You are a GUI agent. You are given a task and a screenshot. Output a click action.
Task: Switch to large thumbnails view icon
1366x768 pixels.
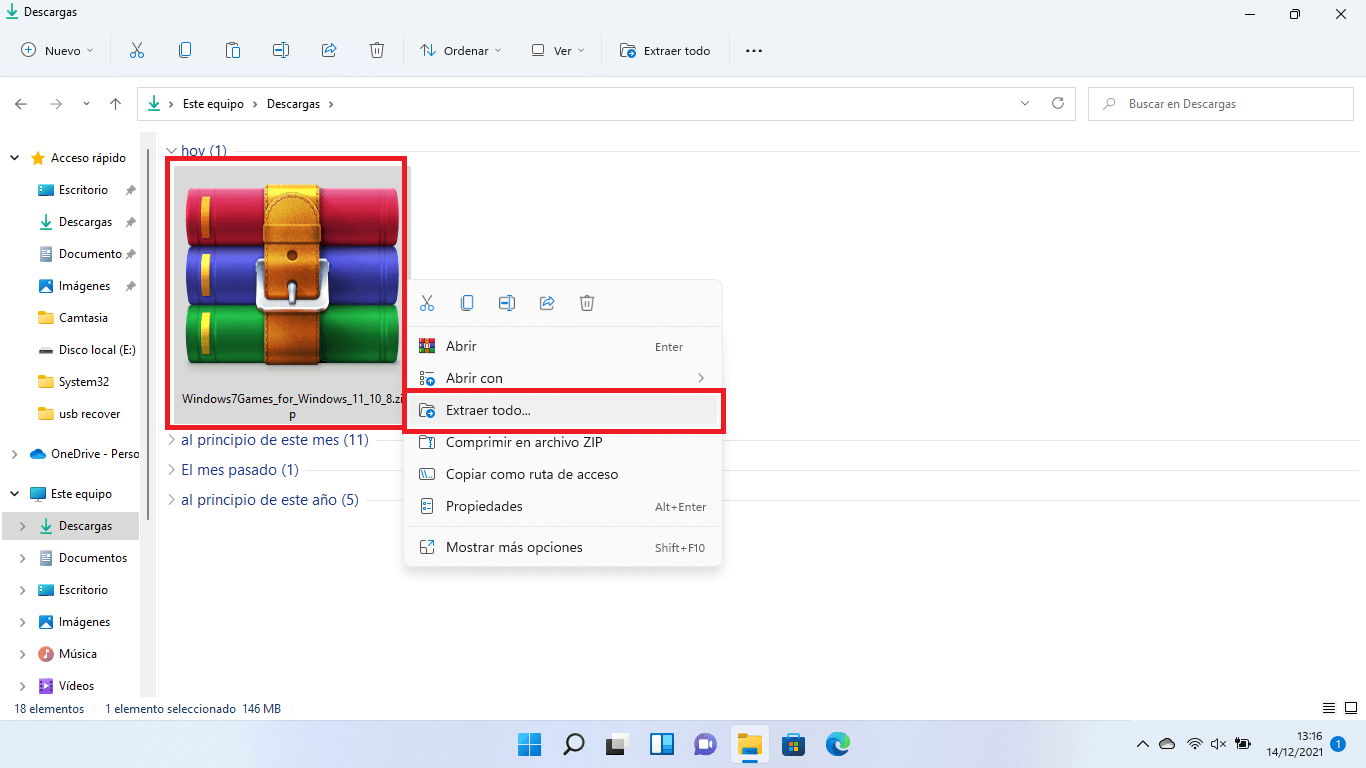point(1349,708)
